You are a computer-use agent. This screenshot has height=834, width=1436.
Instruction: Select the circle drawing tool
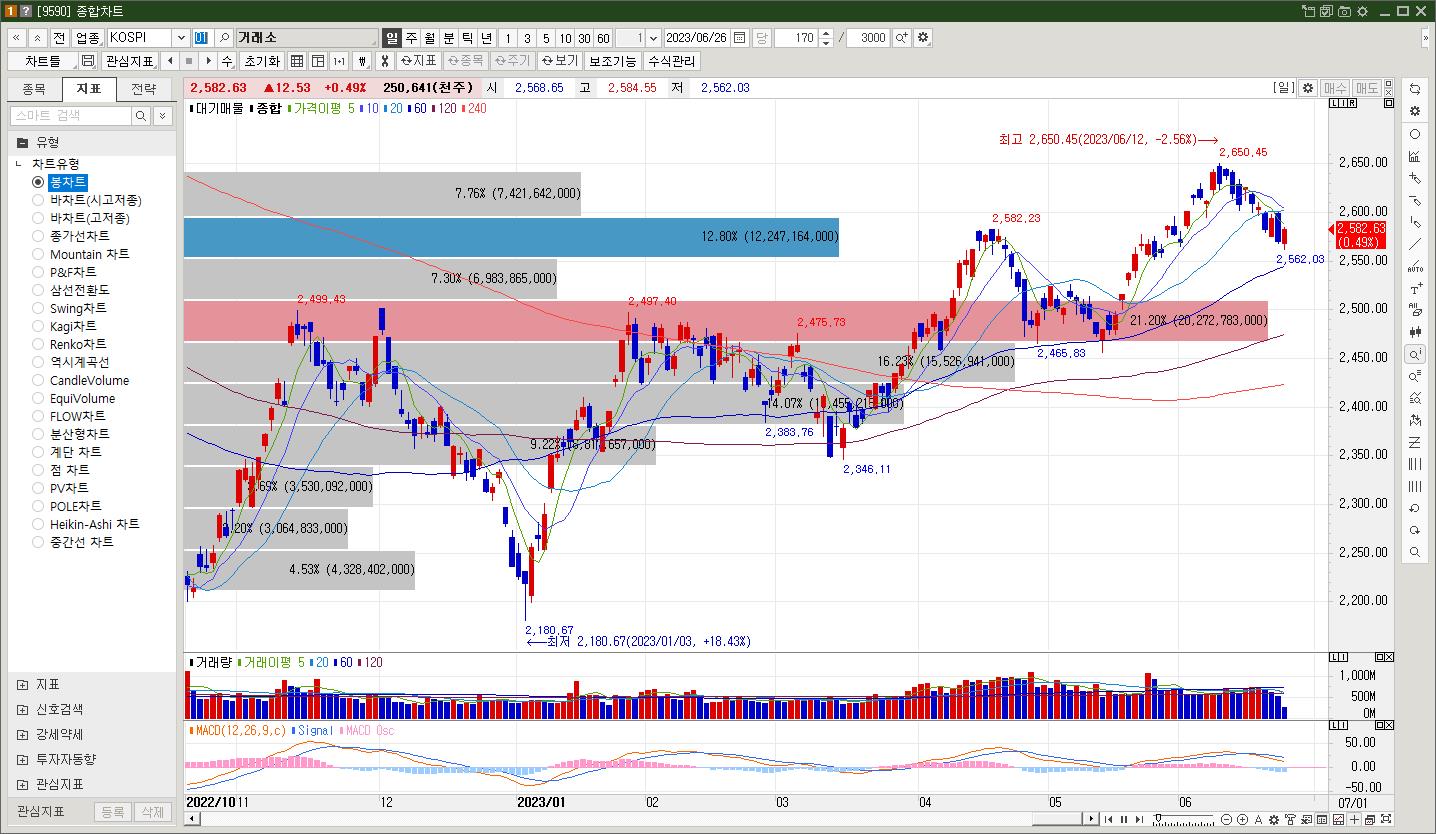(x=1414, y=134)
